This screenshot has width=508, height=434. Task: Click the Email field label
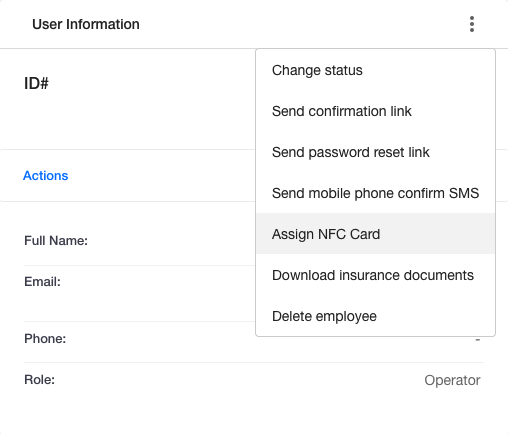[x=42, y=282]
